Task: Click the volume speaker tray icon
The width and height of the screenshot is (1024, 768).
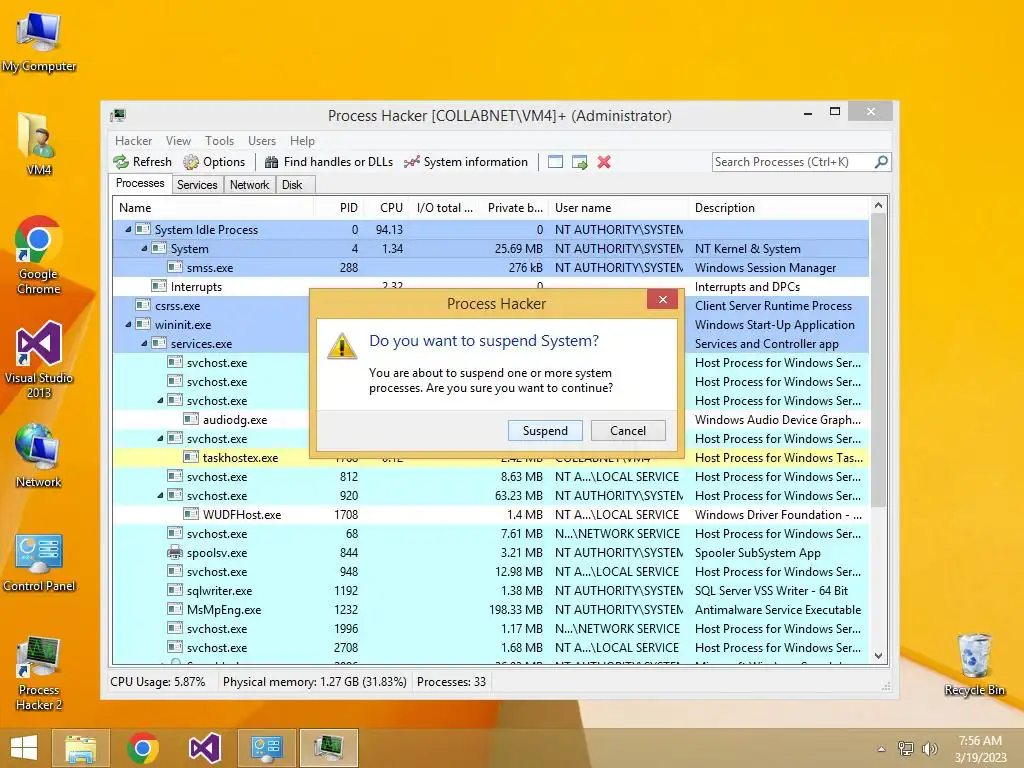Action: 929,749
